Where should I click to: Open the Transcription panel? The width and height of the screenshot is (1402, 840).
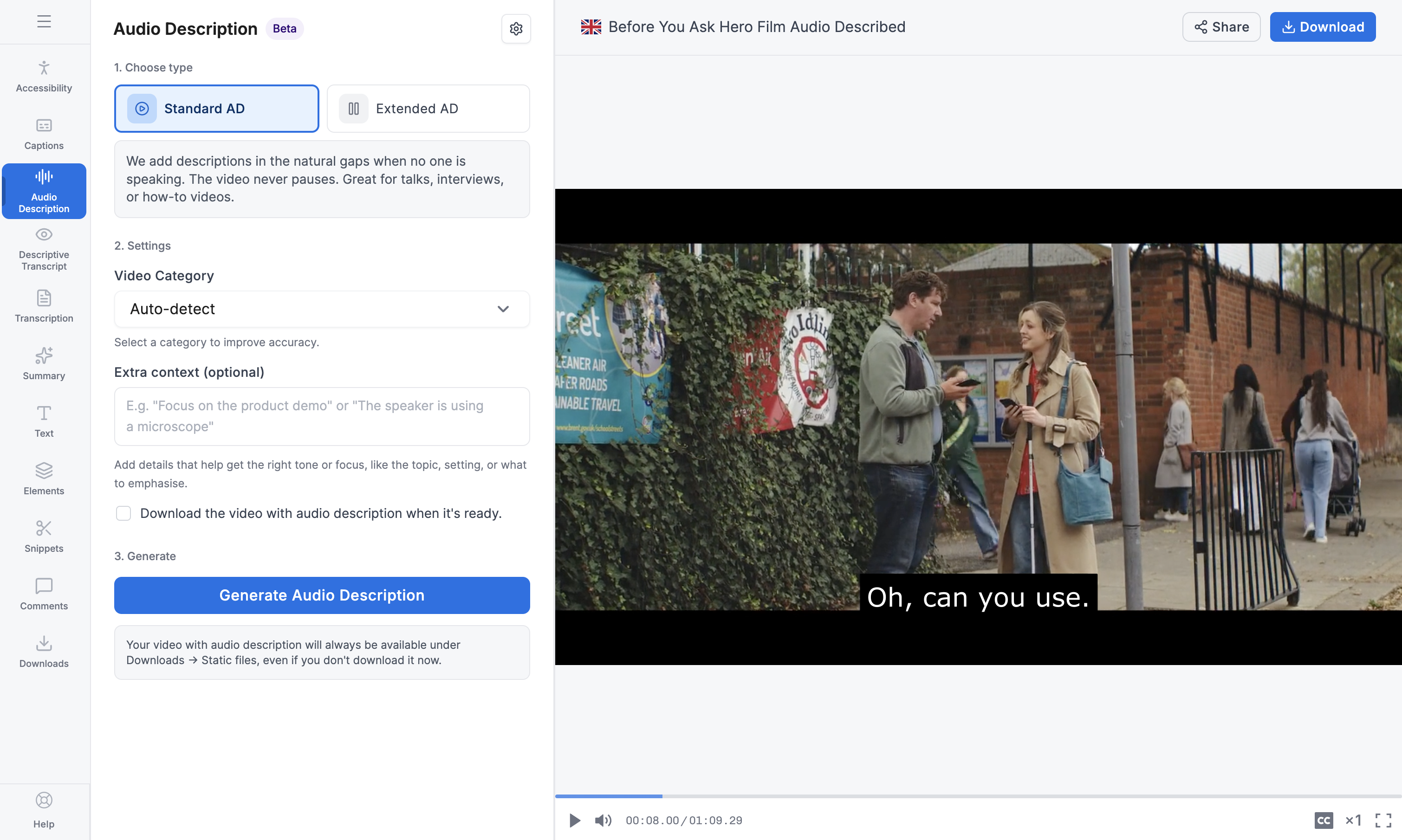coord(44,307)
